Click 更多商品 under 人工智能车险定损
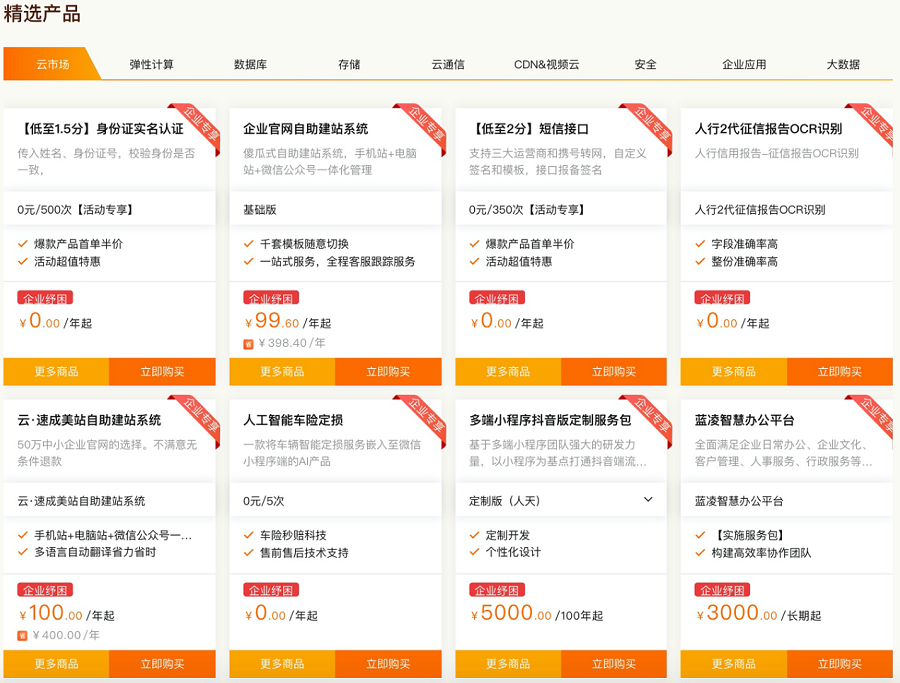 click(x=282, y=663)
